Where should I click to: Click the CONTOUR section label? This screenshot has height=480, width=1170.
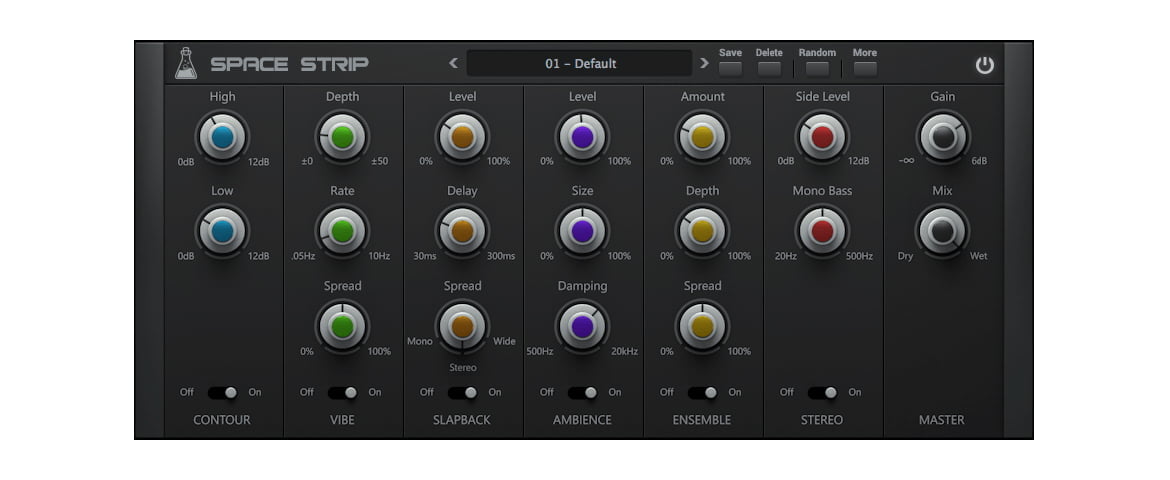[x=222, y=420]
